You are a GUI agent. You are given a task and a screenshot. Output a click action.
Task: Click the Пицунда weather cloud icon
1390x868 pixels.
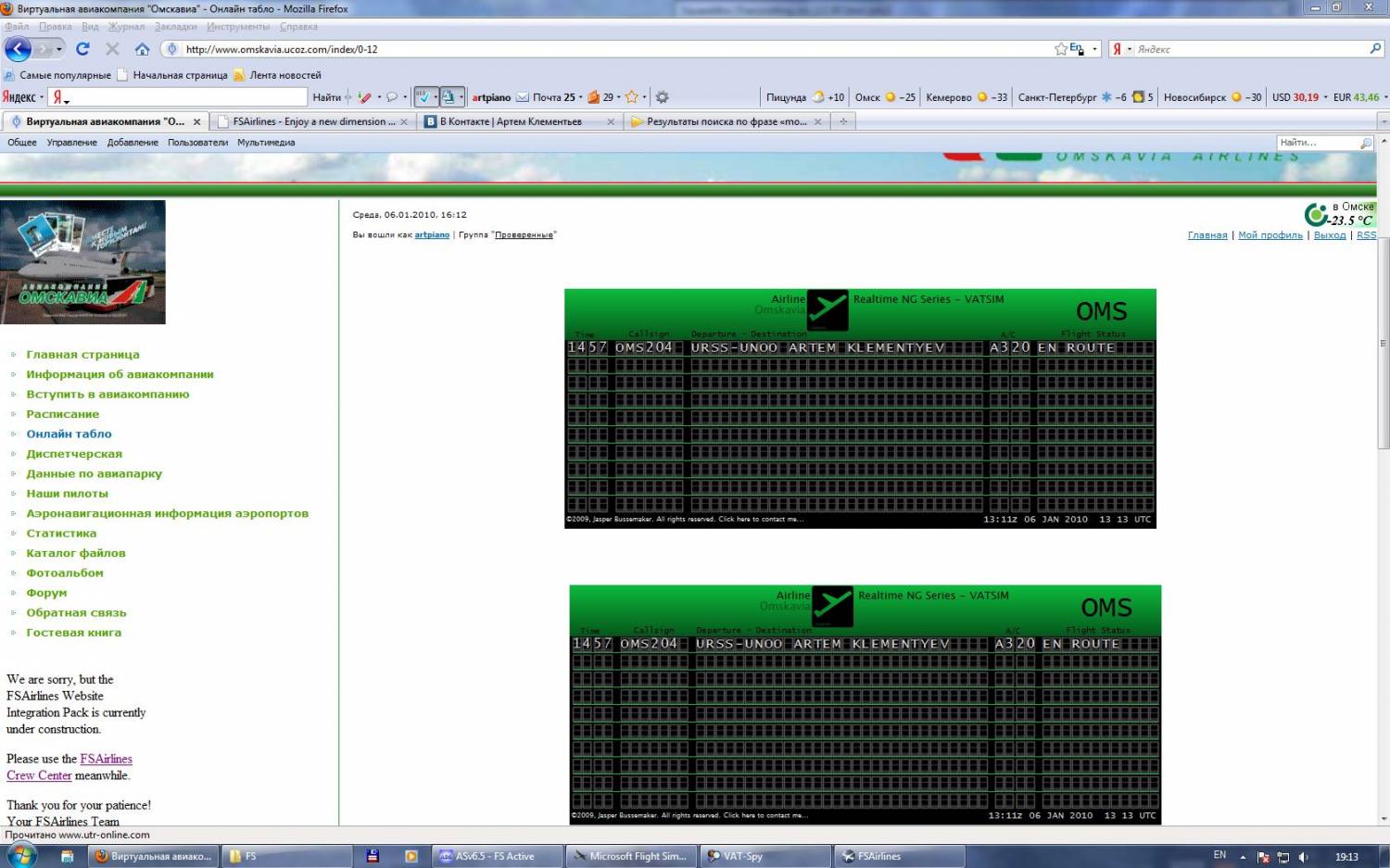tap(819, 97)
